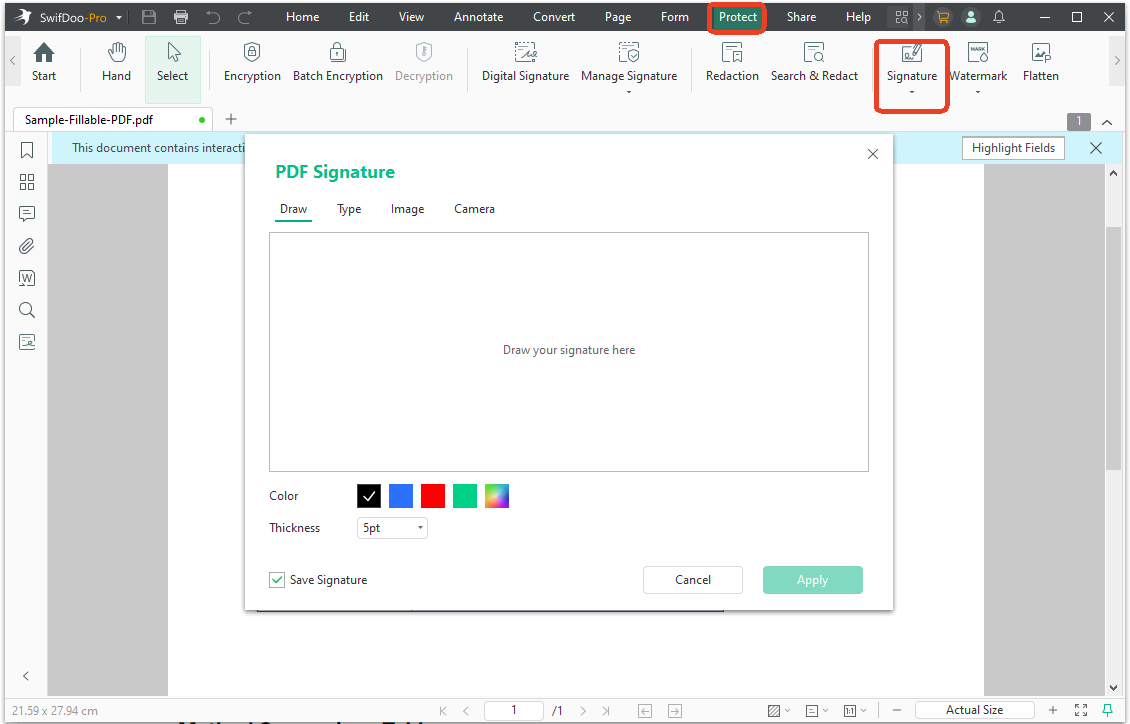The height and width of the screenshot is (724, 1130).
Task: Expand the Manage Signature dropdown arrow
Action: pyautogui.click(x=628, y=92)
